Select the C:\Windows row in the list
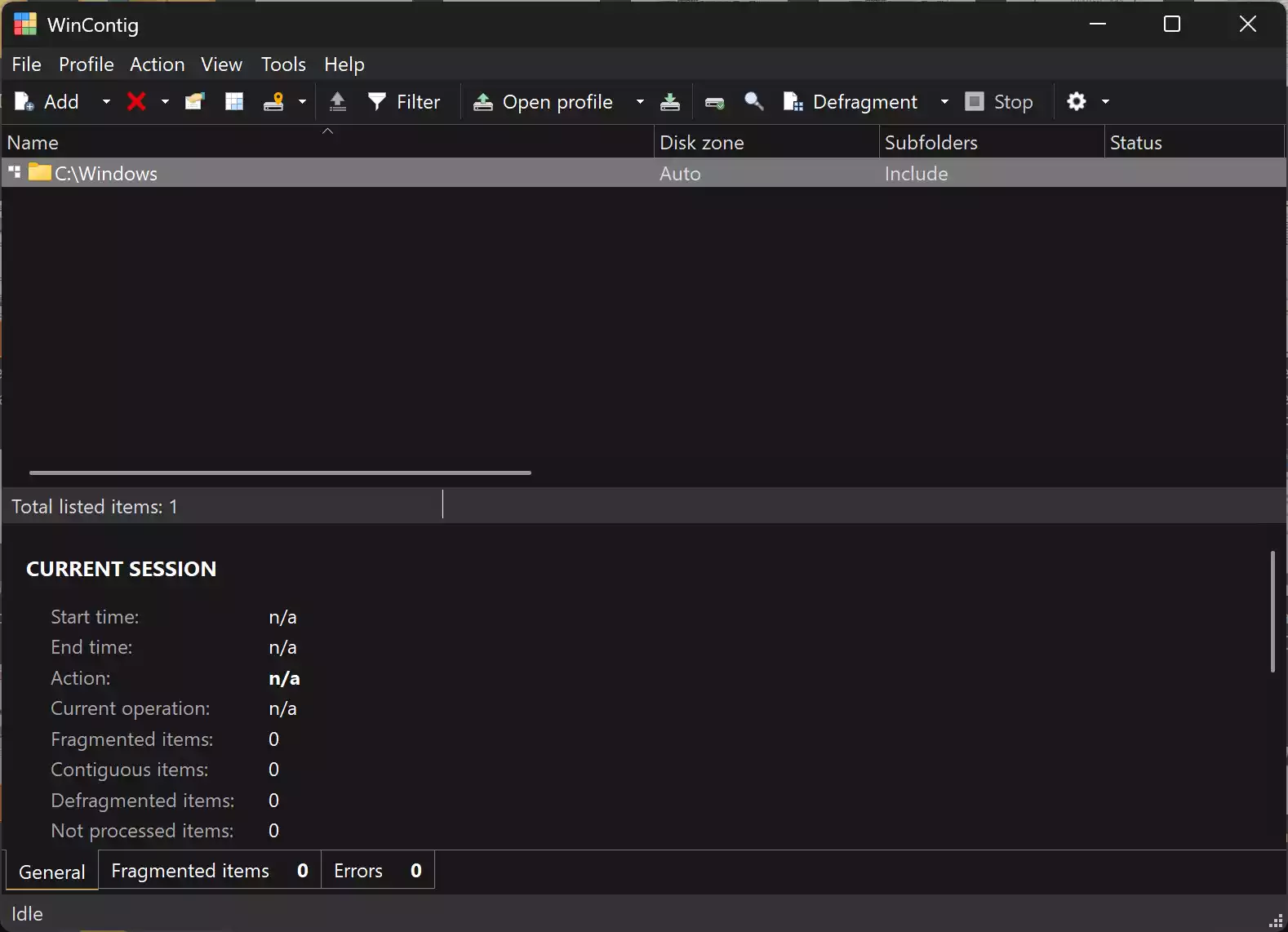1288x932 pixels. 326,173
